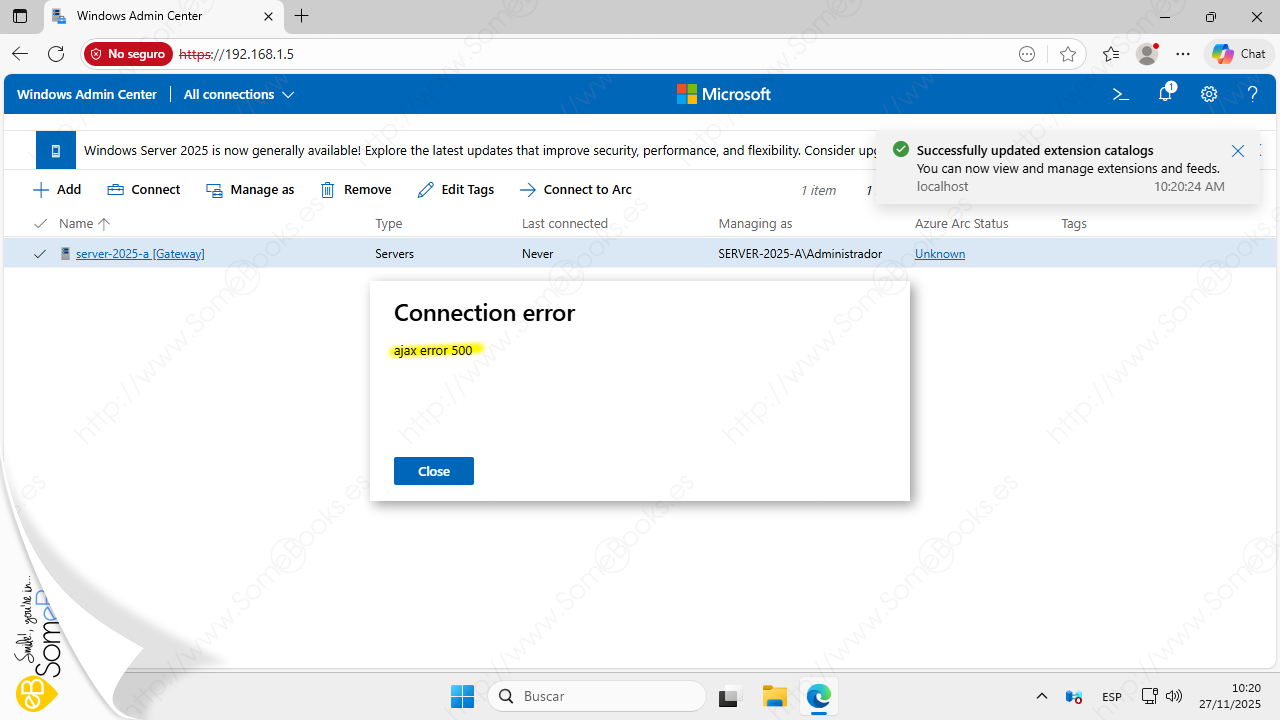Open the Edge browser settings menu
1280x720 pixels.
click(1183, 54)
